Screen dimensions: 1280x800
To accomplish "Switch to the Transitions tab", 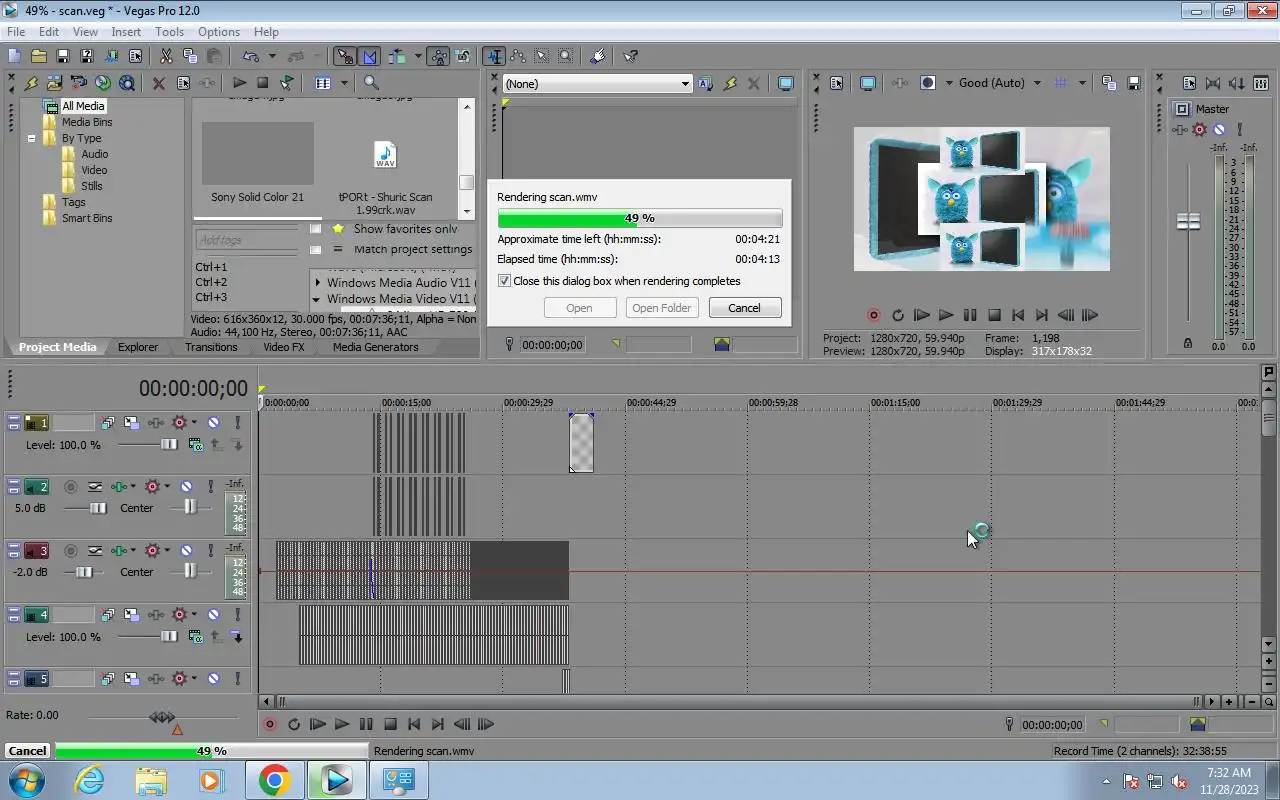I will tap(211, 347).
